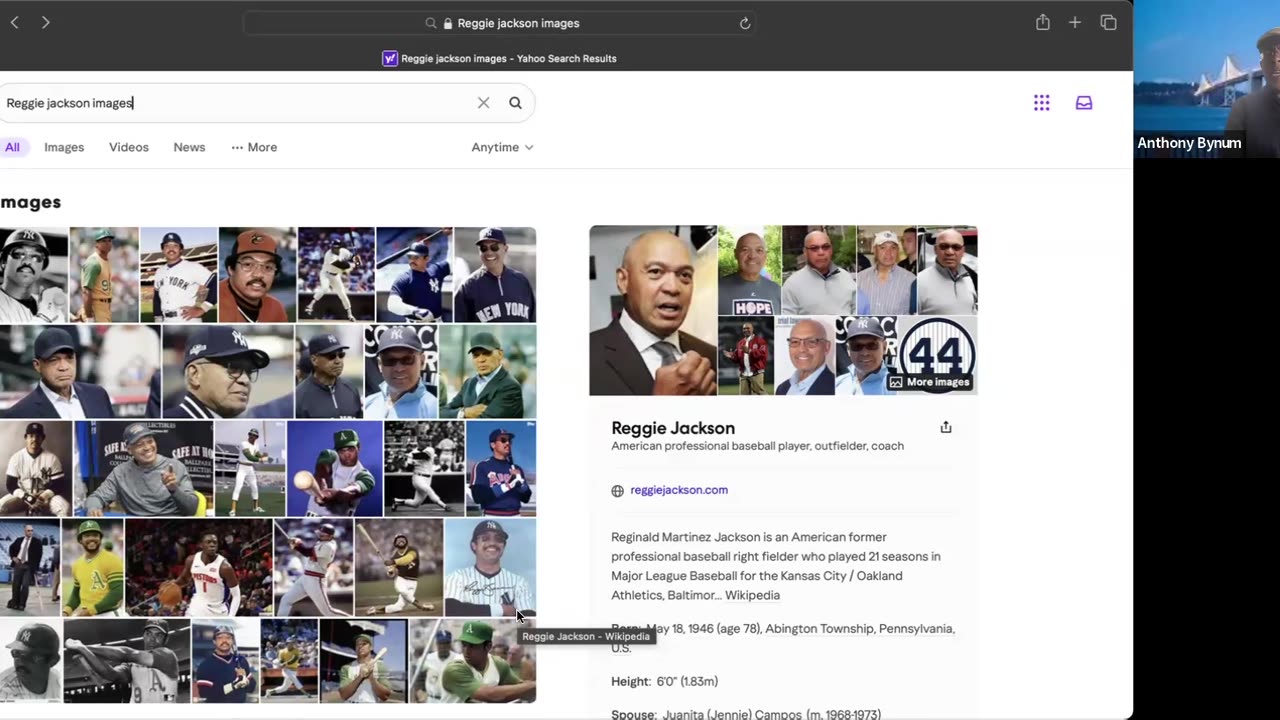Screen dimensions: 1280x720
Task: Go back with Safari back arrow
Action: pos(14,22)
